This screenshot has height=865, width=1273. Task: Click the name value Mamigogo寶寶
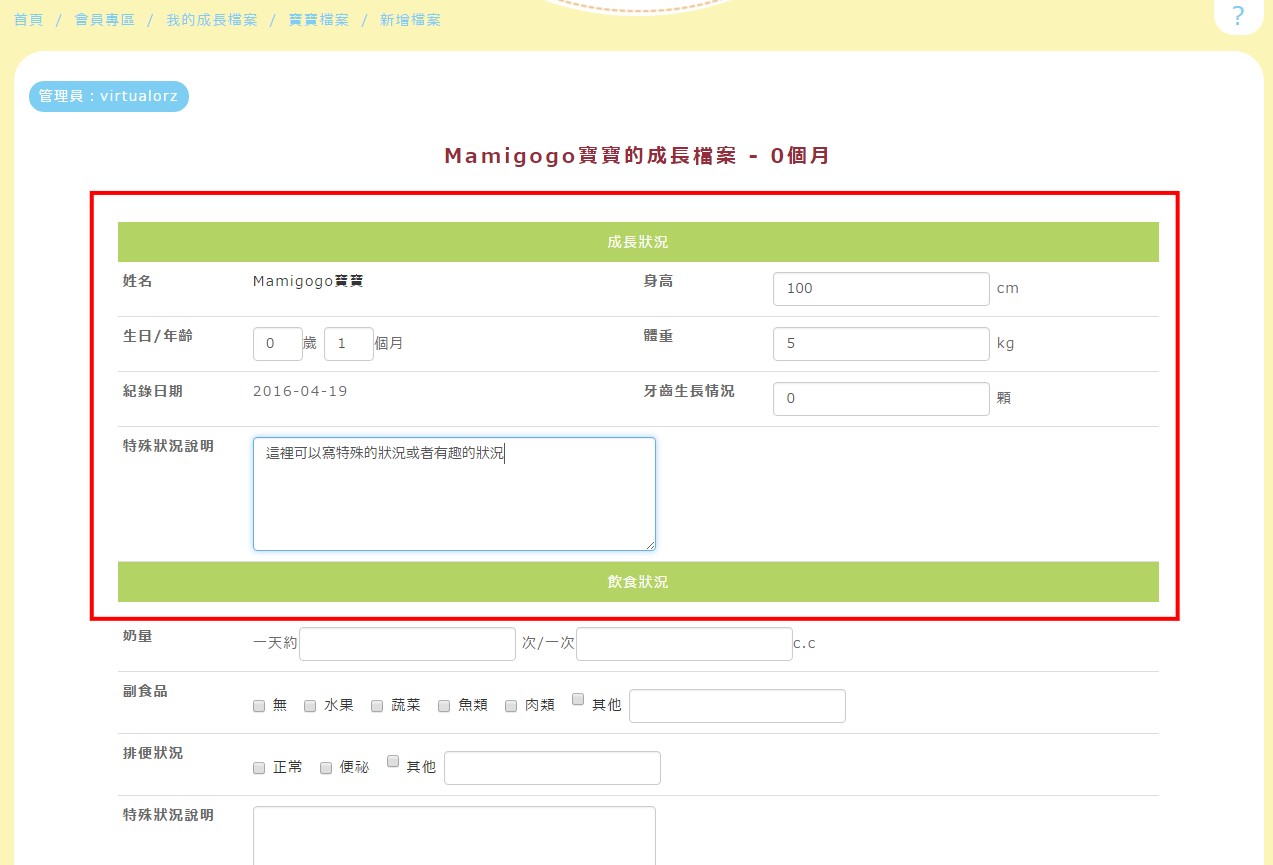[x=308, y=281]
